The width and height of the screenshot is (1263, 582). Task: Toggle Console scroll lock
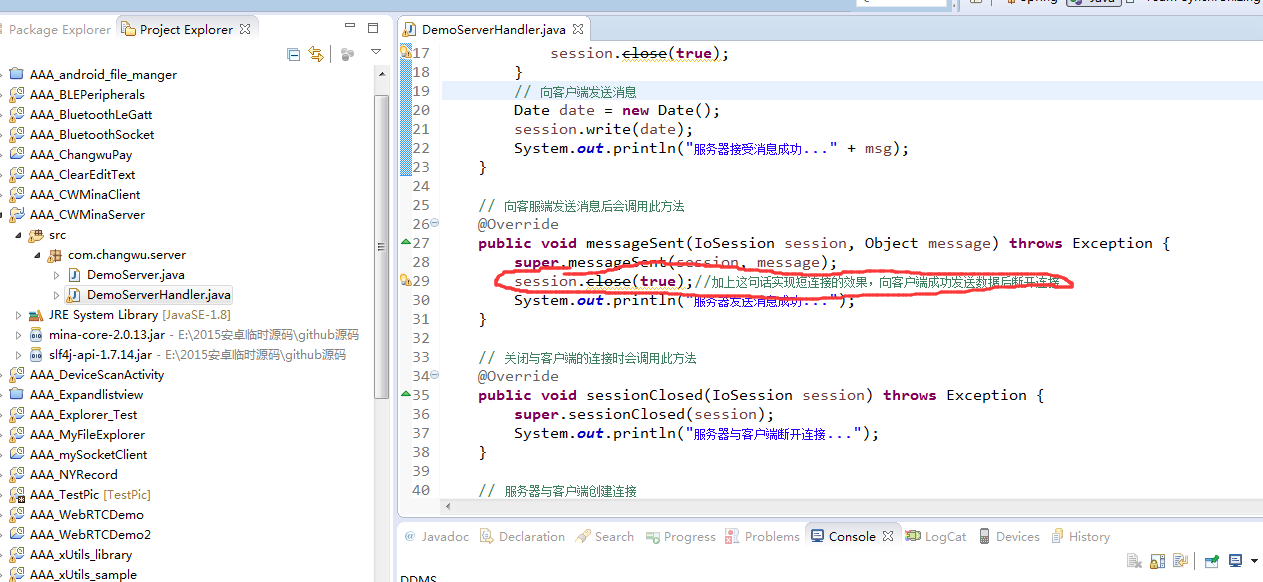[x=1157, y=561]
